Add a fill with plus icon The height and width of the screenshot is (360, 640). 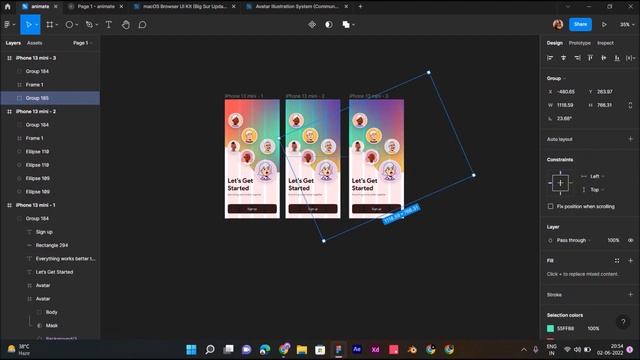[631, 260]
